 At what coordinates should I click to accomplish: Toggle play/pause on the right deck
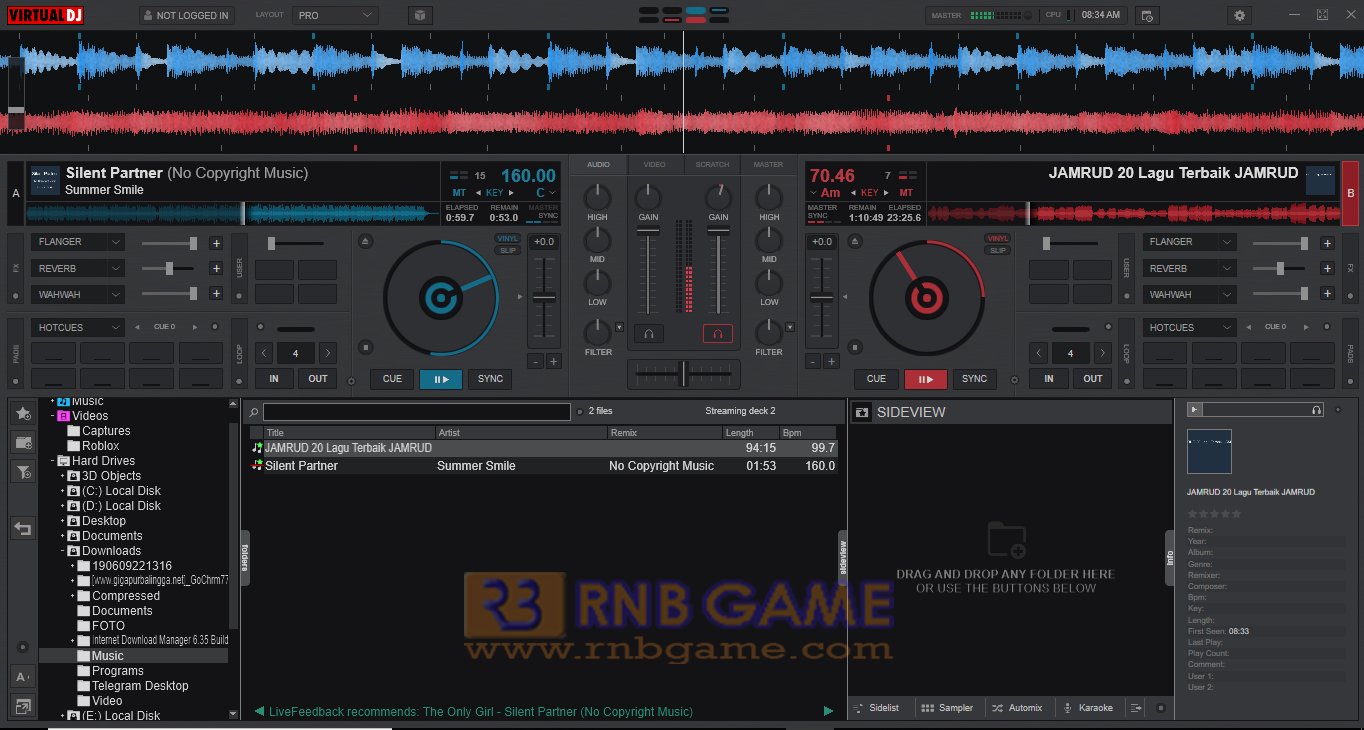click(926, 379)
